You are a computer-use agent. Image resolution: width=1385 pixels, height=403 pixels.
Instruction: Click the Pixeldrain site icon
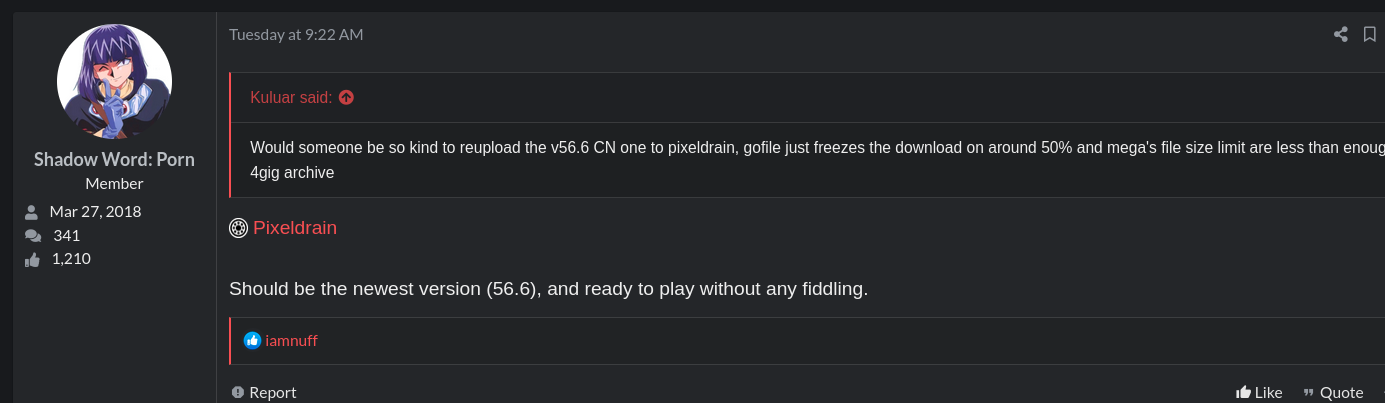coord(238,228)
